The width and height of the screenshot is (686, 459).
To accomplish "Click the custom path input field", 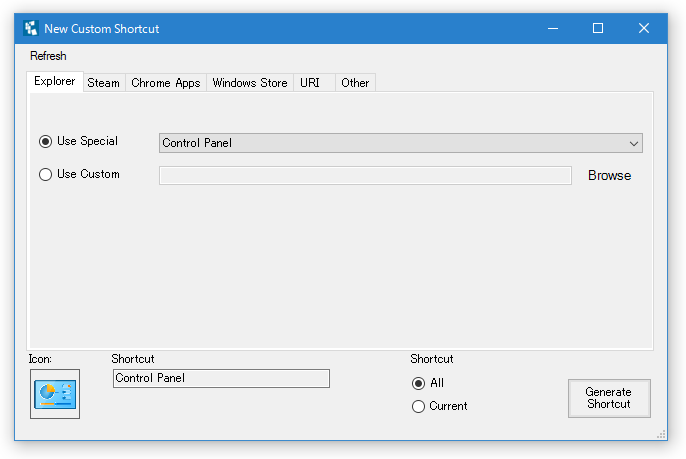I will click(x=365, y=175).
